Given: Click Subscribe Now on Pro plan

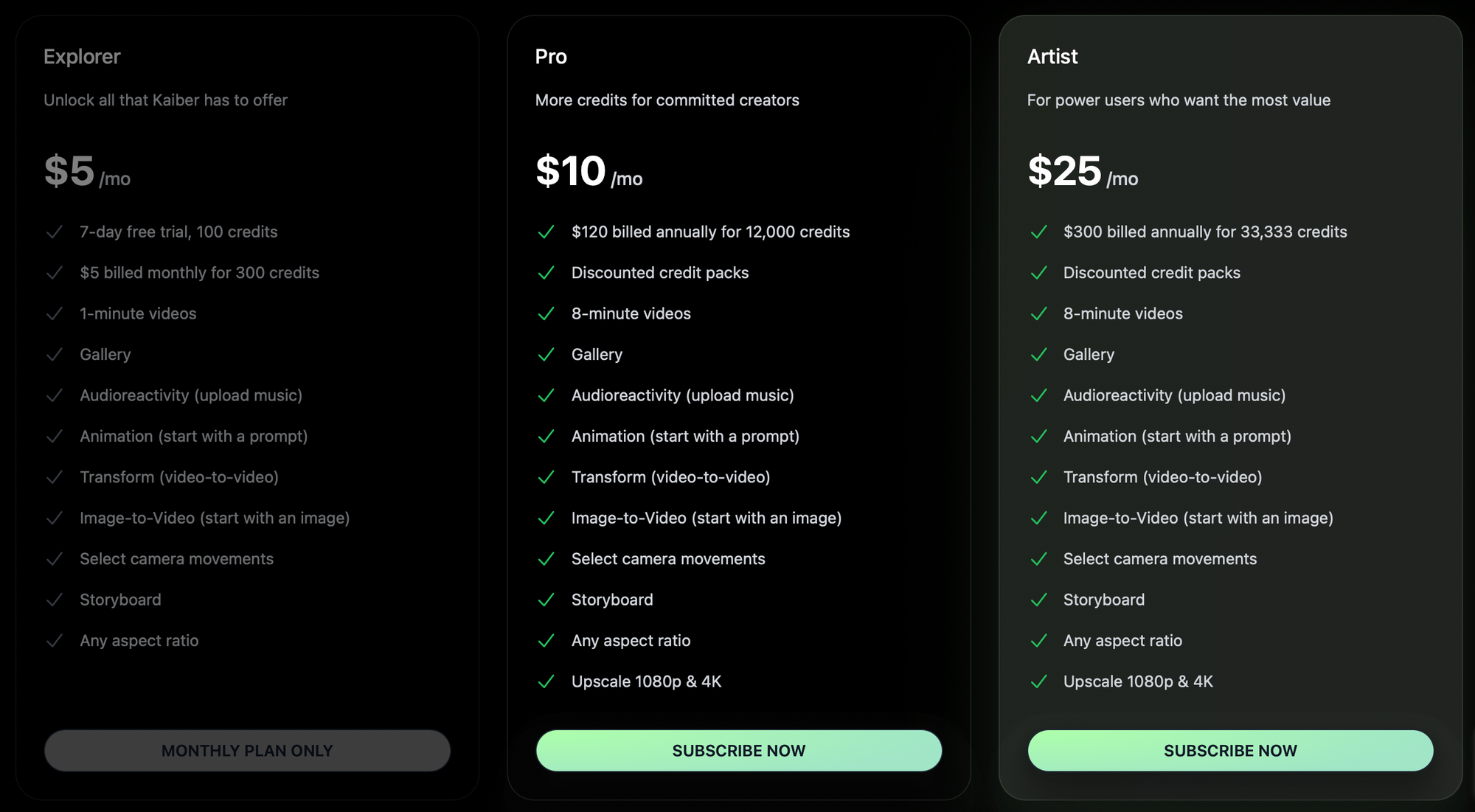Looking at the screenshot, I should pyautogui.click(x=738, y=751).
